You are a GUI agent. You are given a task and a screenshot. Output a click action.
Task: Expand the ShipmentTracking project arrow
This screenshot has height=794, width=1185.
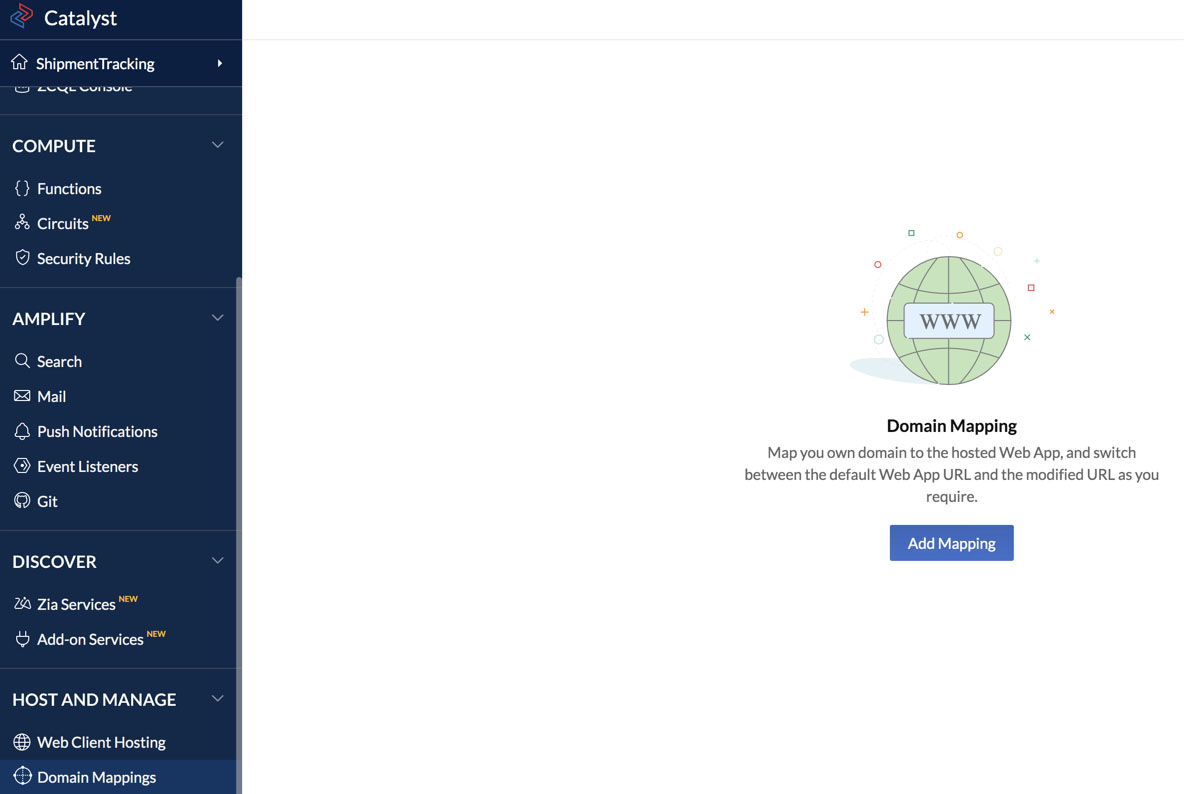point(220,63)
